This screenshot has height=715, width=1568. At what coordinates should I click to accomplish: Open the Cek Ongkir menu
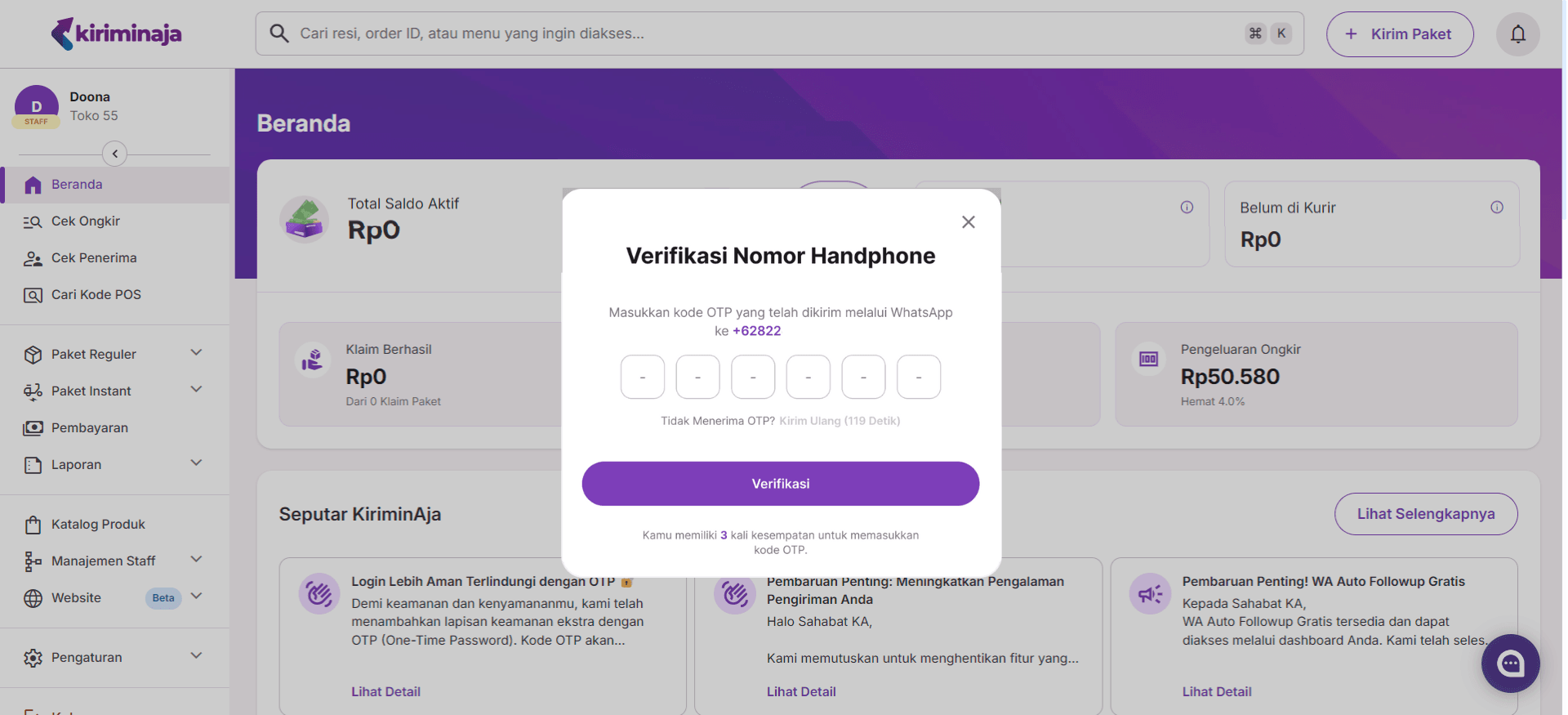[86, 221]
